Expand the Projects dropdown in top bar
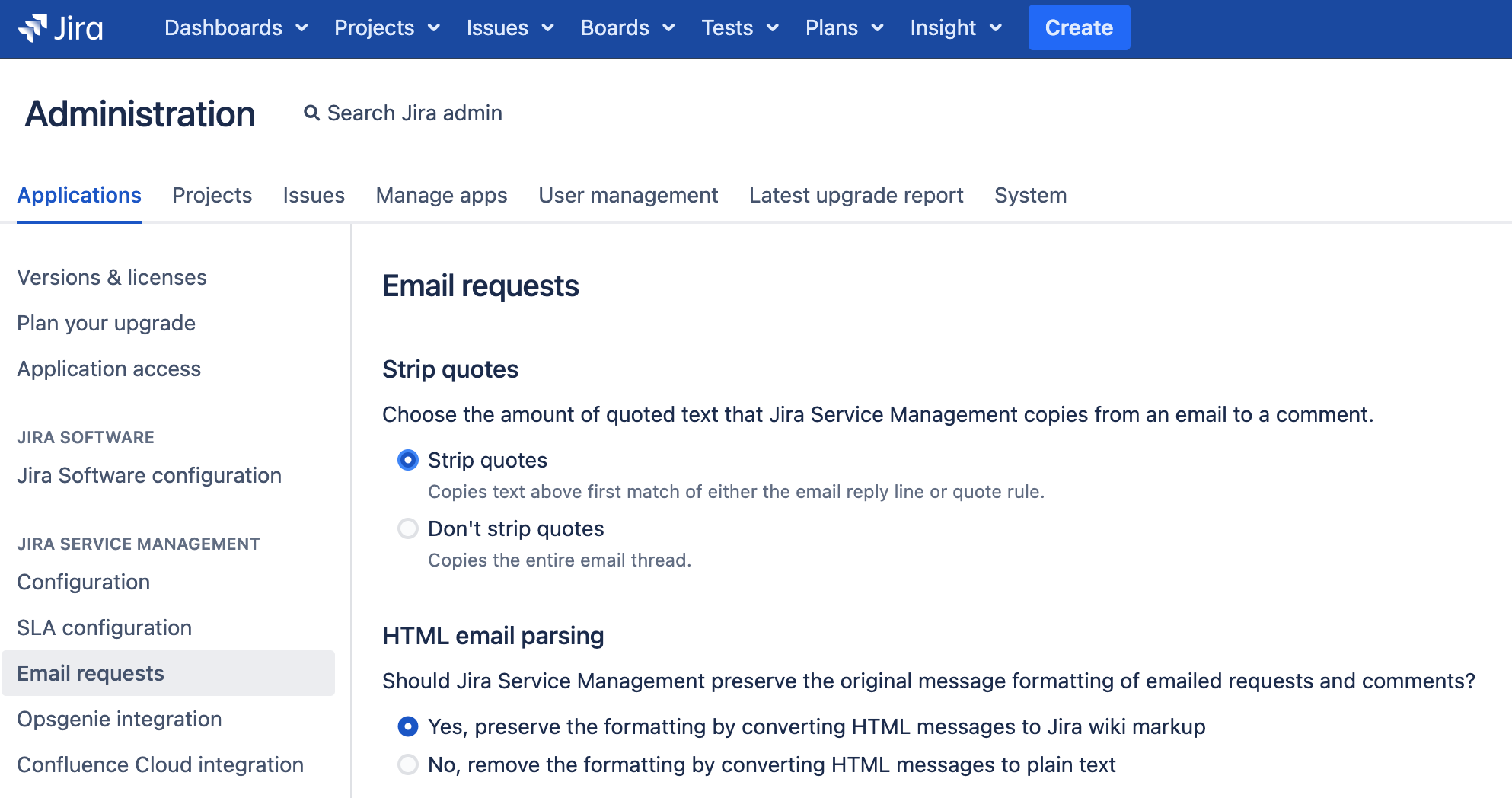The image size is (1512, 798). (x=388, y=28)
